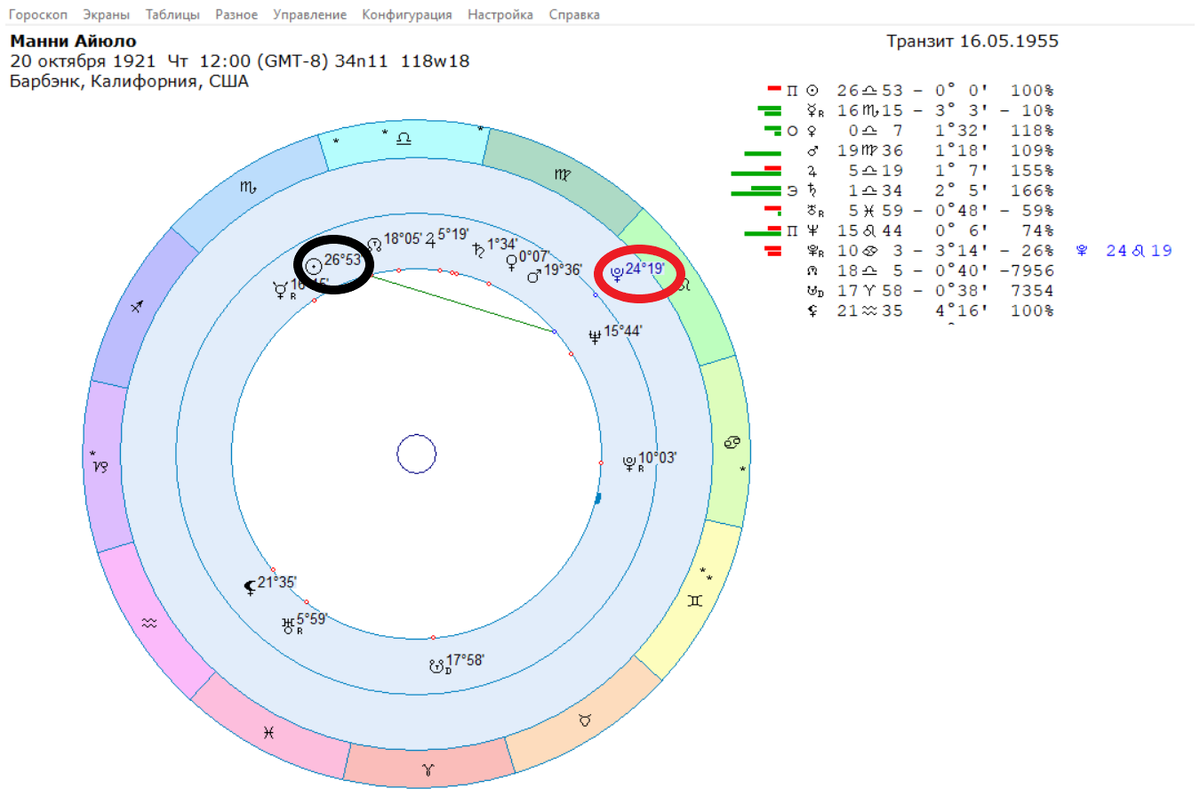Select the Jupiter glyph at 5°19'
This screenshot has width=1200, height=805.
431,240
